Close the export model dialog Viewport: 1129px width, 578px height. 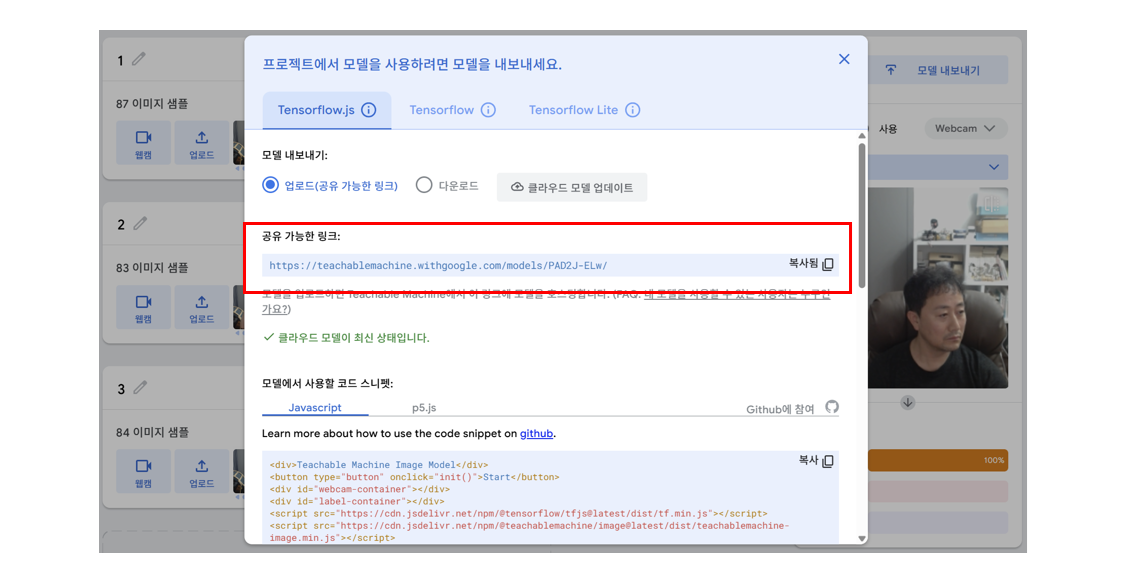(x=844, y=59)
